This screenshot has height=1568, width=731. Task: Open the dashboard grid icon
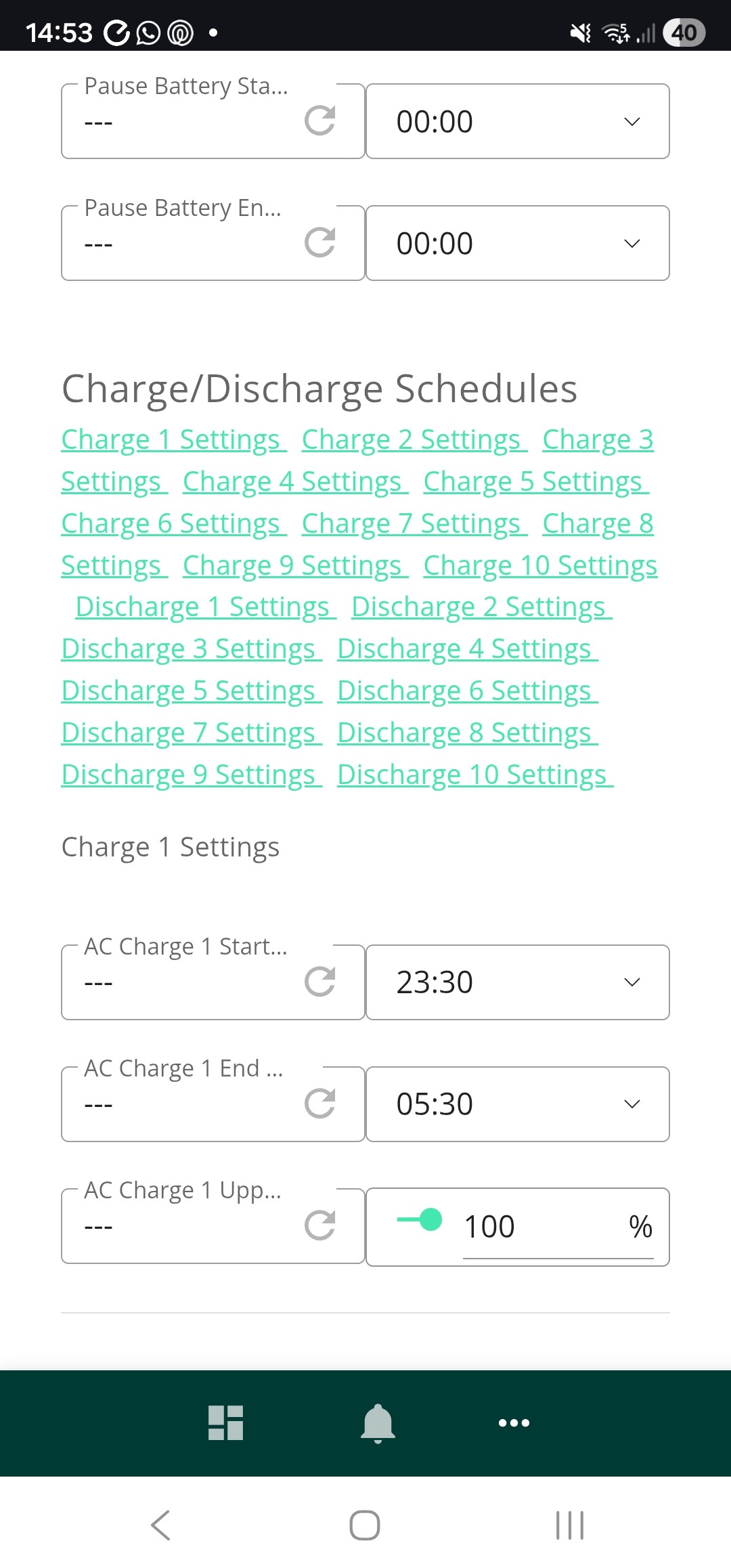coord(226,1422)
